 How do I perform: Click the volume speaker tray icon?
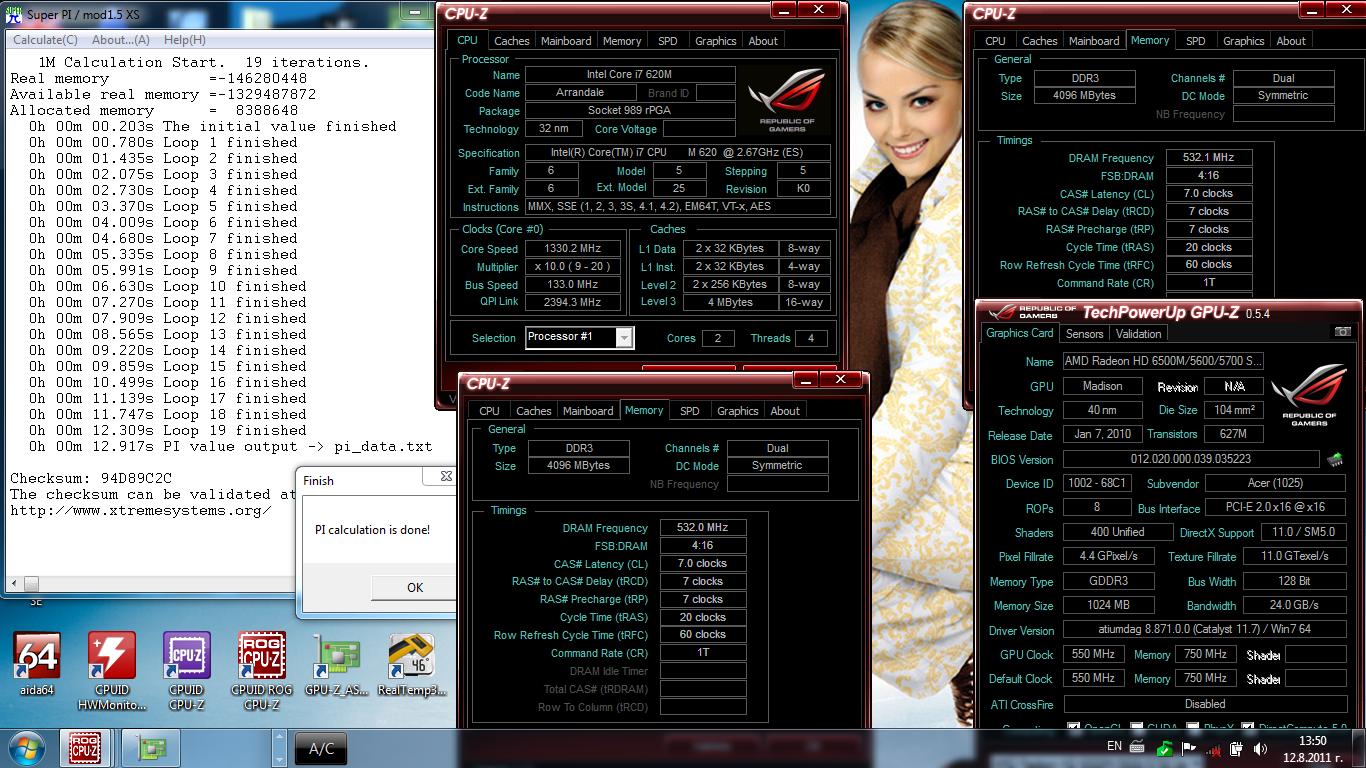(1260, 748)
